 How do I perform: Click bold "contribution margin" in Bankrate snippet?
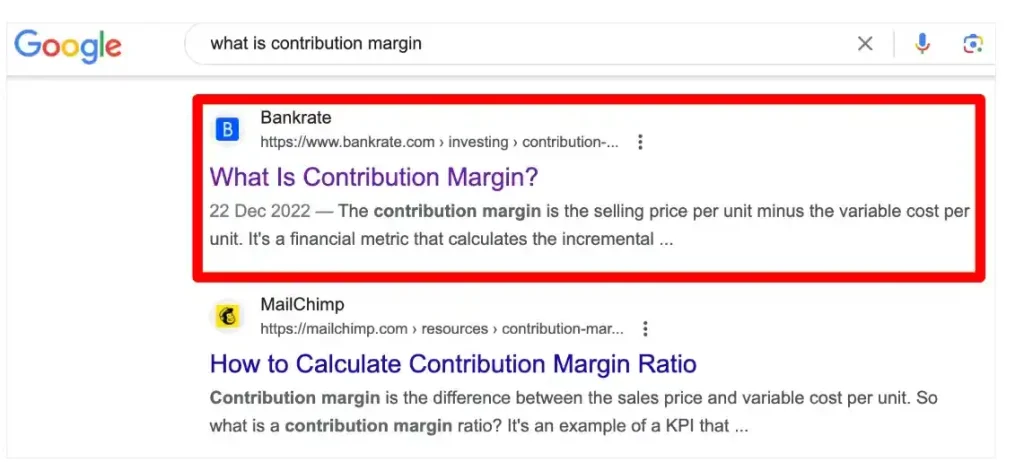pos(457,211)
